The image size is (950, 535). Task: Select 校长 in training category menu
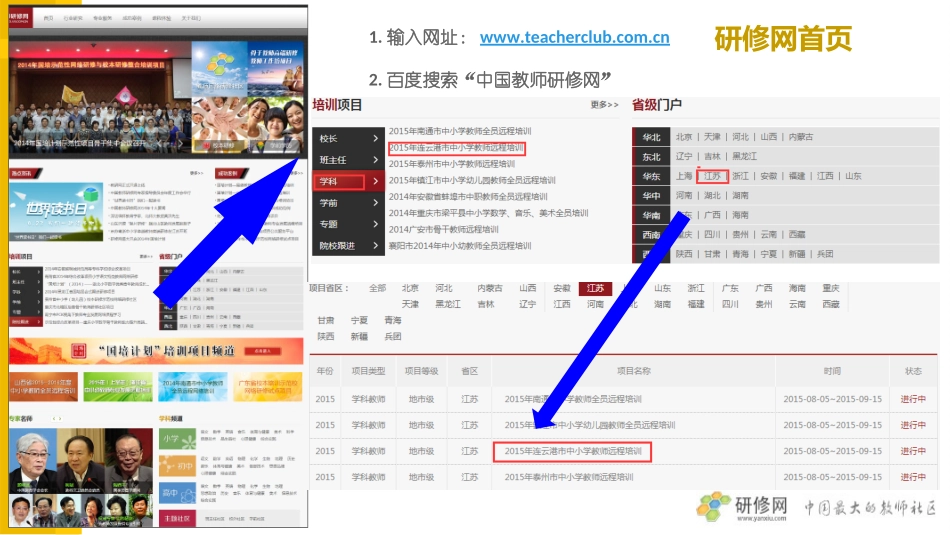click(x=328, y=139)
